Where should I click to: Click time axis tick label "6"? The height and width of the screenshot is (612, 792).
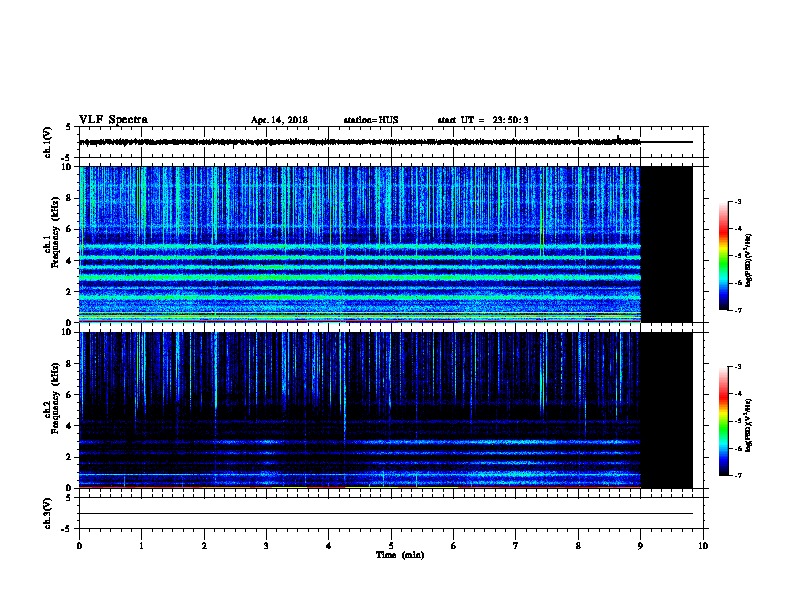(453, 546)
